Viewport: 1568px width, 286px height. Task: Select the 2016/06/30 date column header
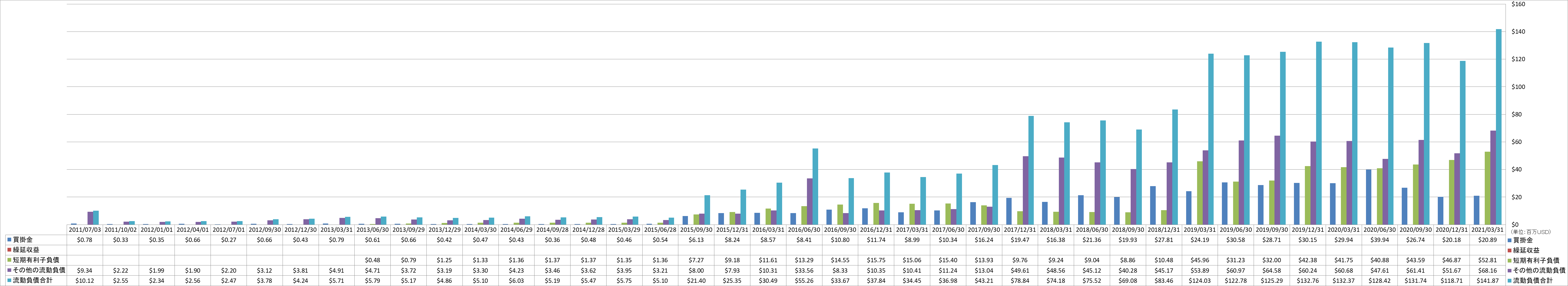[x=805, y=230]
